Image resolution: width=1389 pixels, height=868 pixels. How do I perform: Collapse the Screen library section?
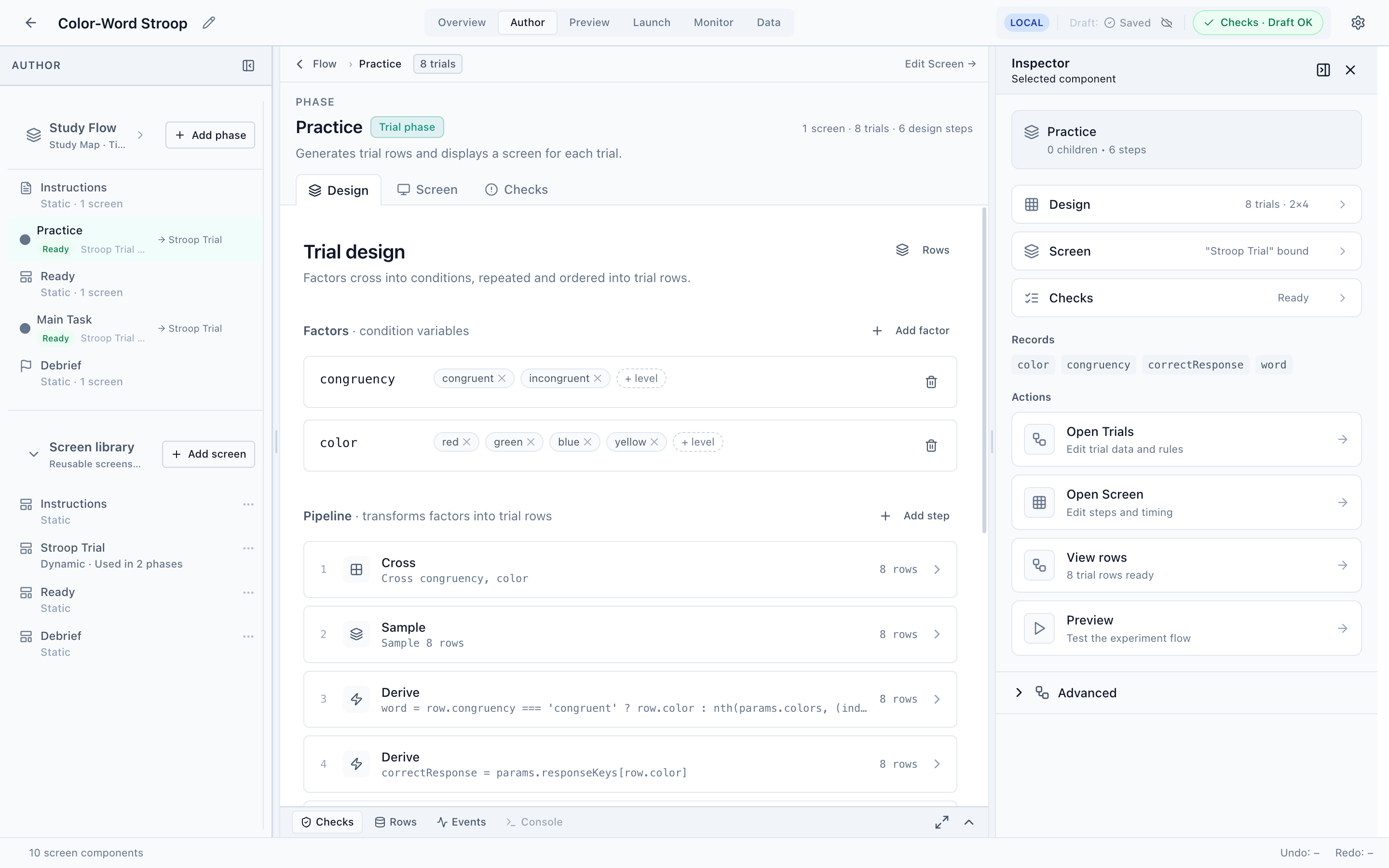(x=34, y=454)
